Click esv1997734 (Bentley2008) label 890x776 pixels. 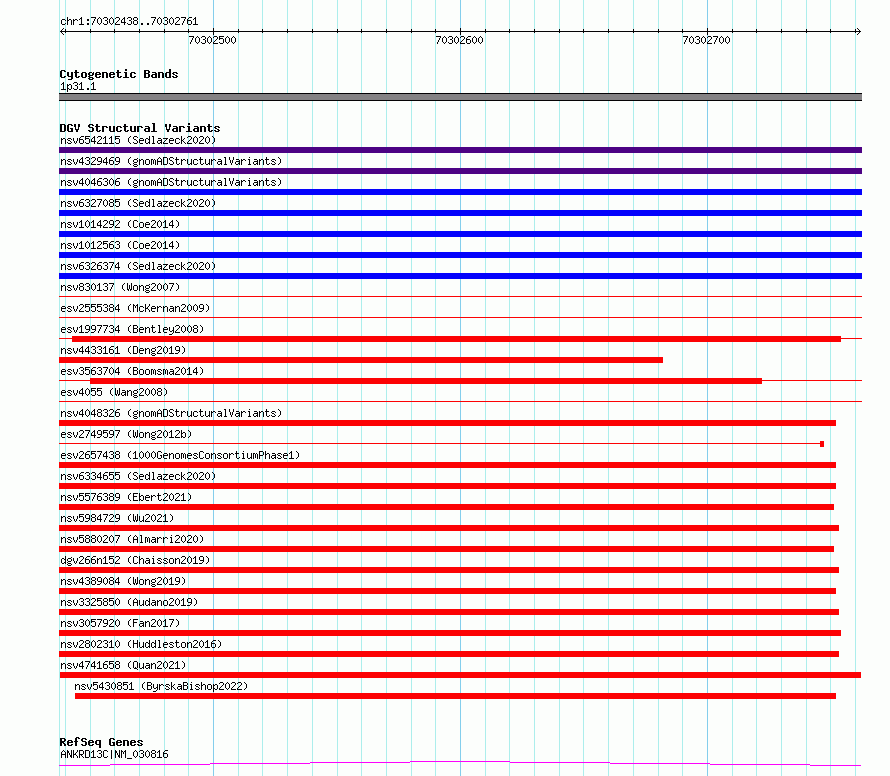132,329
